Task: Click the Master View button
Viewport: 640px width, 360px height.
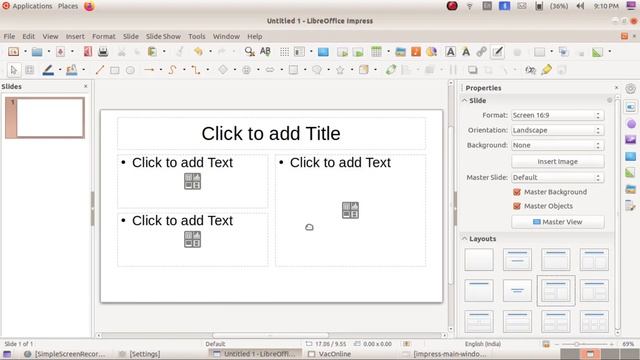Action: 558,222
